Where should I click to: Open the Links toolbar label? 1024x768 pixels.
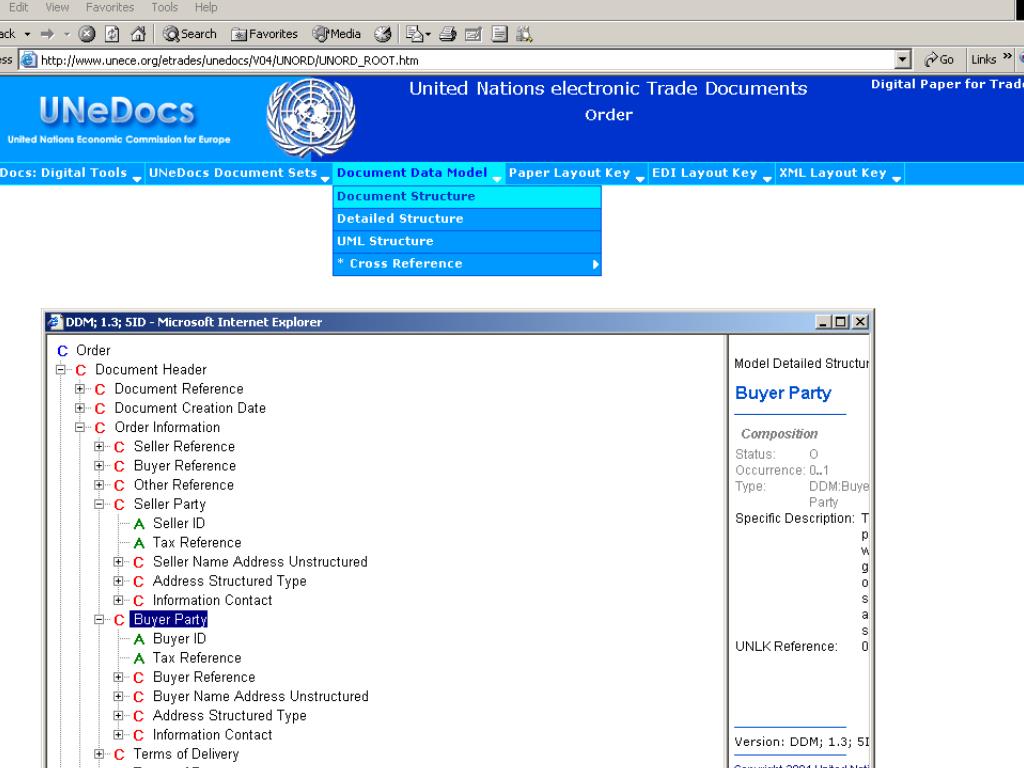(x=984, y=60)
